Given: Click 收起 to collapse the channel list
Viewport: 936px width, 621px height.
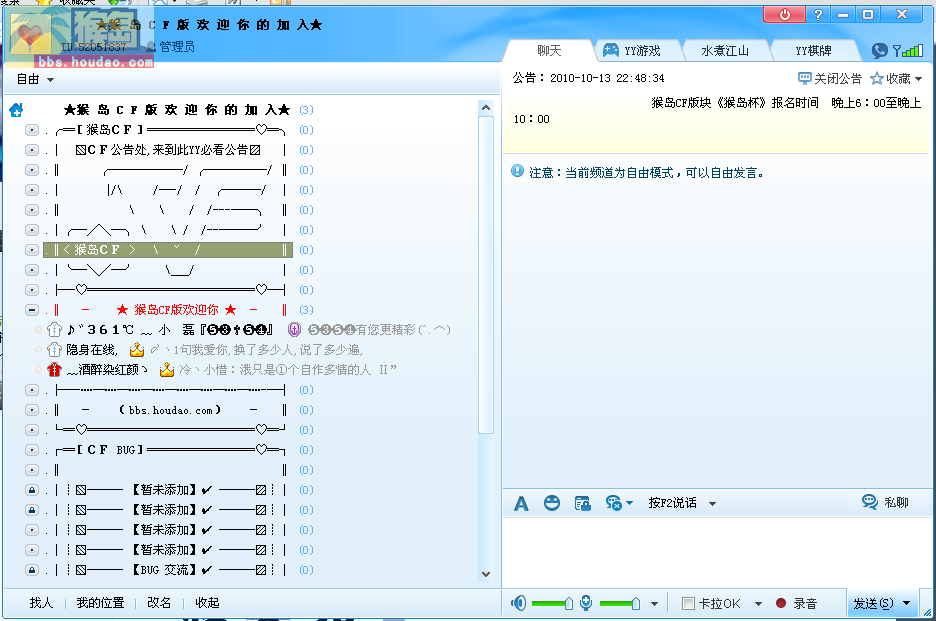Looking at the screenshot, I should click(207, 603).
